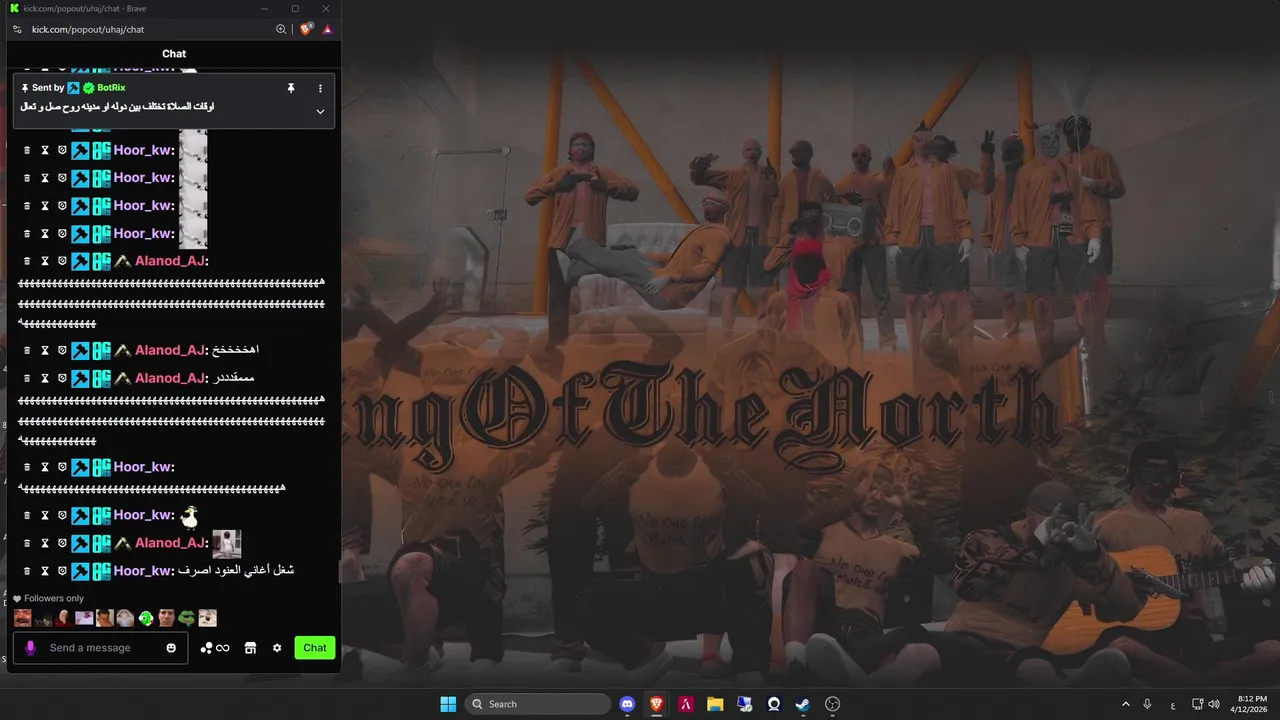Ban via shield icon on اهخخخخخ row
This screenshot has width=1280, height=720.
62,350
